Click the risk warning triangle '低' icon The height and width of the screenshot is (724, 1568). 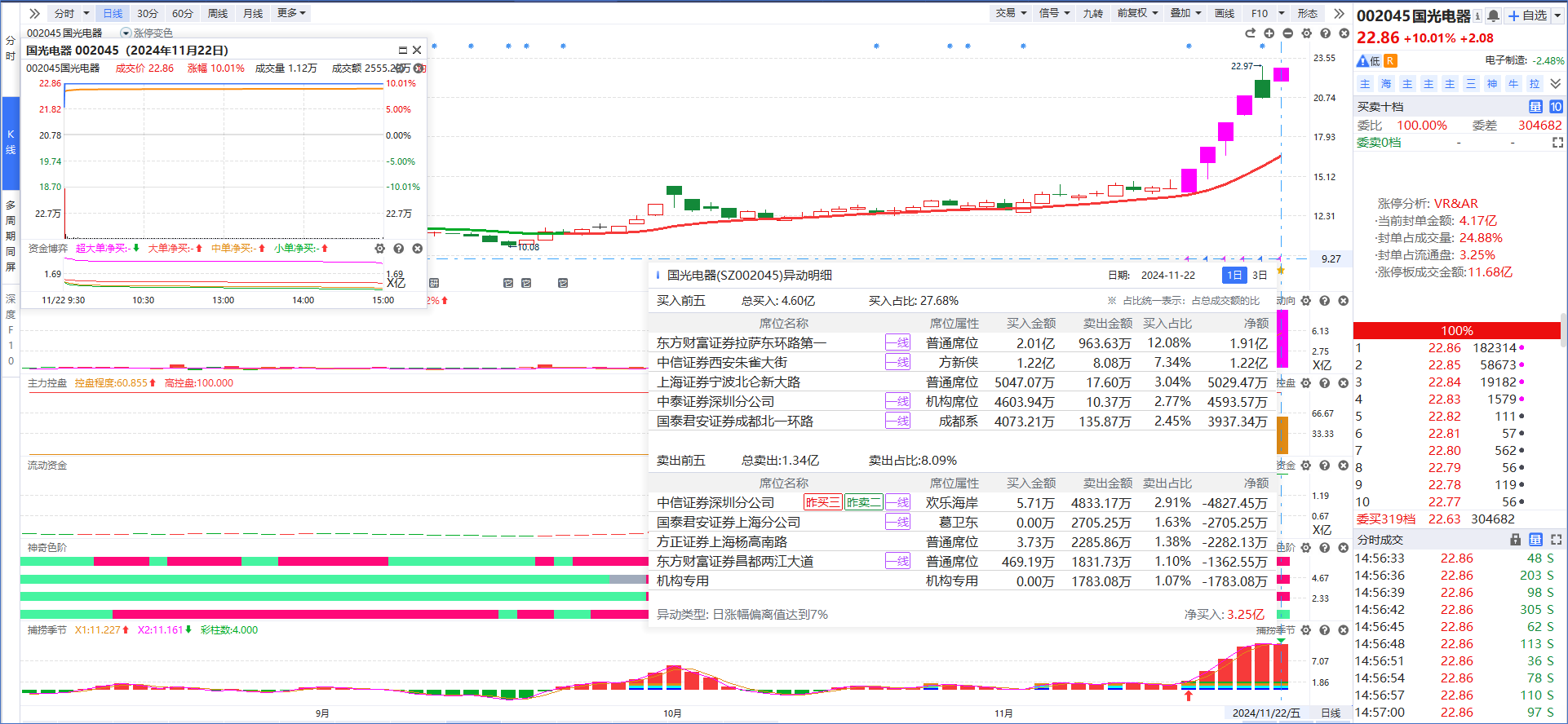[x=1368, y=61]
